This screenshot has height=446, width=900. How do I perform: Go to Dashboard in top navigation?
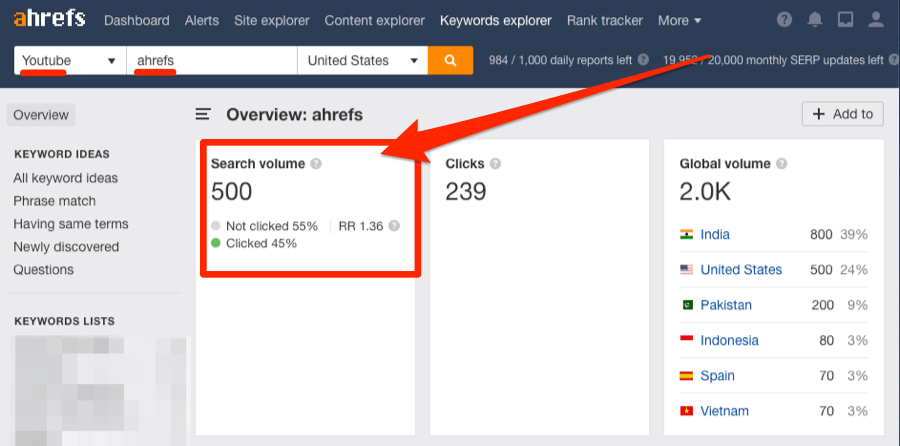tap(137, 21)
